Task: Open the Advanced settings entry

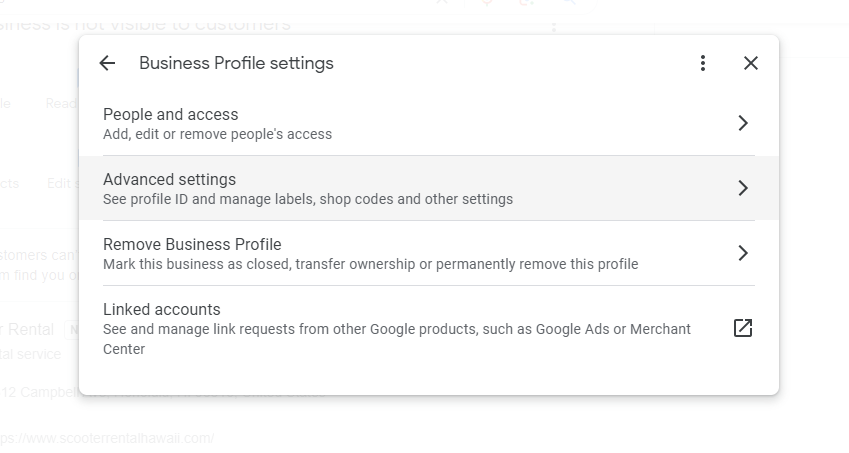Action: coord(429,188)
